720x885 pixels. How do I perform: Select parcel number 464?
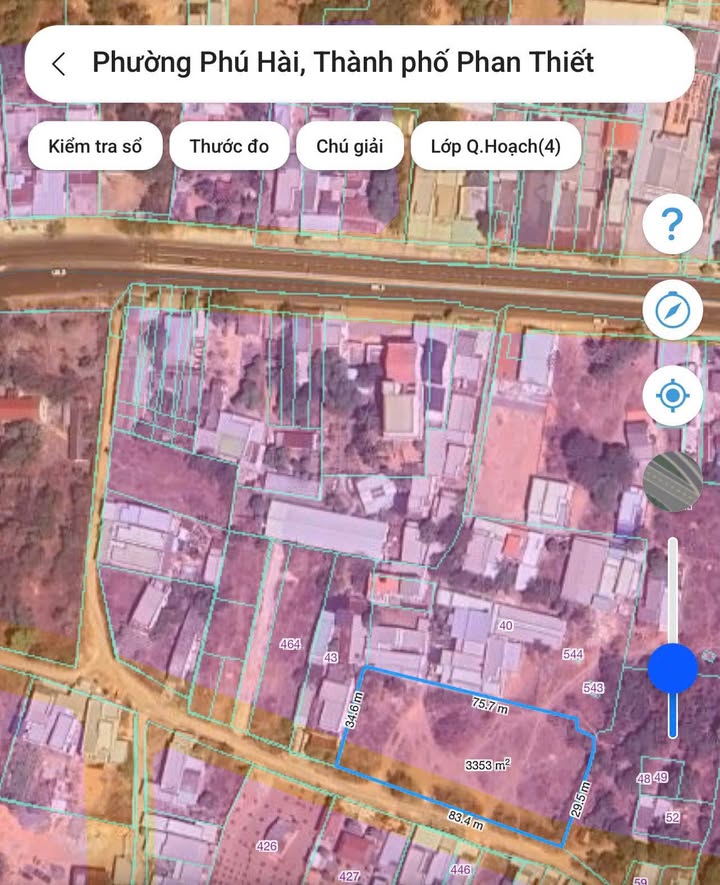click(x=290, y=644)
